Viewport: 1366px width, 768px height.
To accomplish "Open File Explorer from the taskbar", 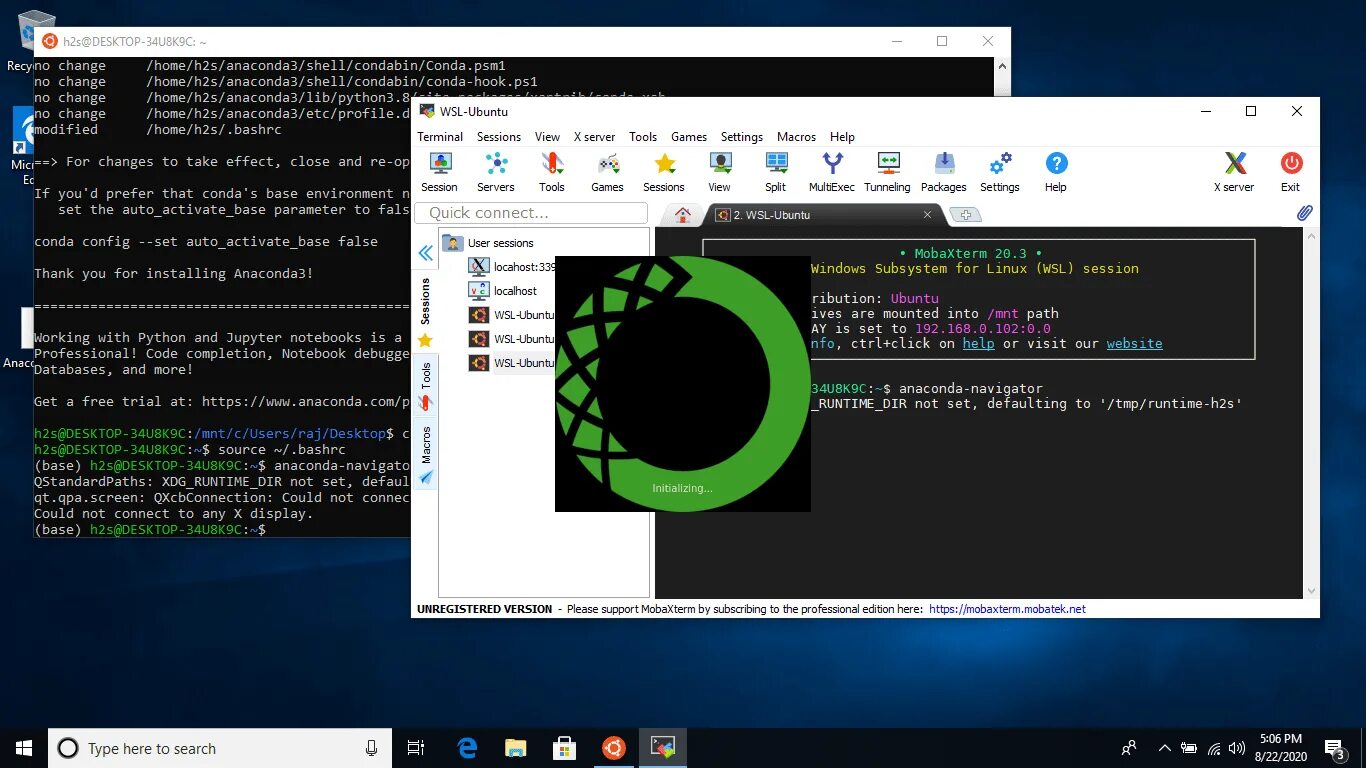I will click(x=516, y=748).
